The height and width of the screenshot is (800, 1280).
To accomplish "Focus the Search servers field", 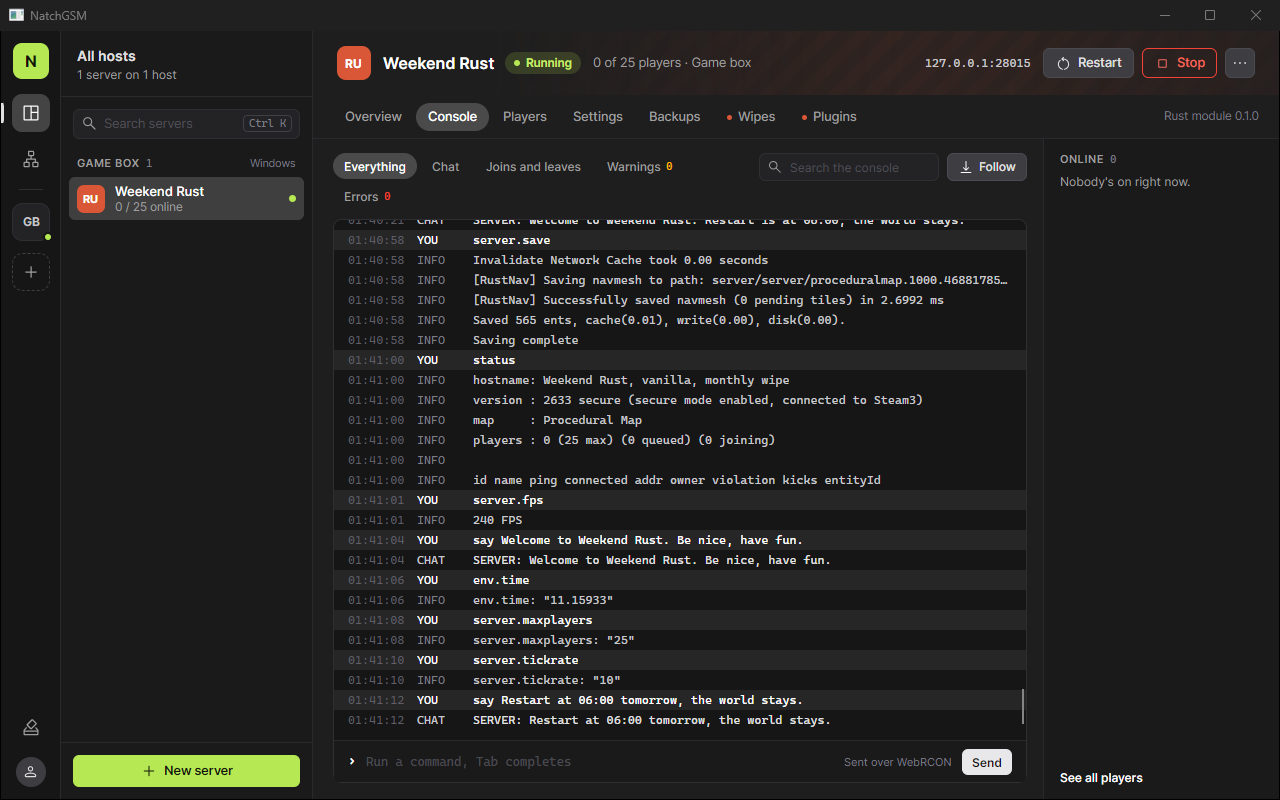I will tap(186, 124).
